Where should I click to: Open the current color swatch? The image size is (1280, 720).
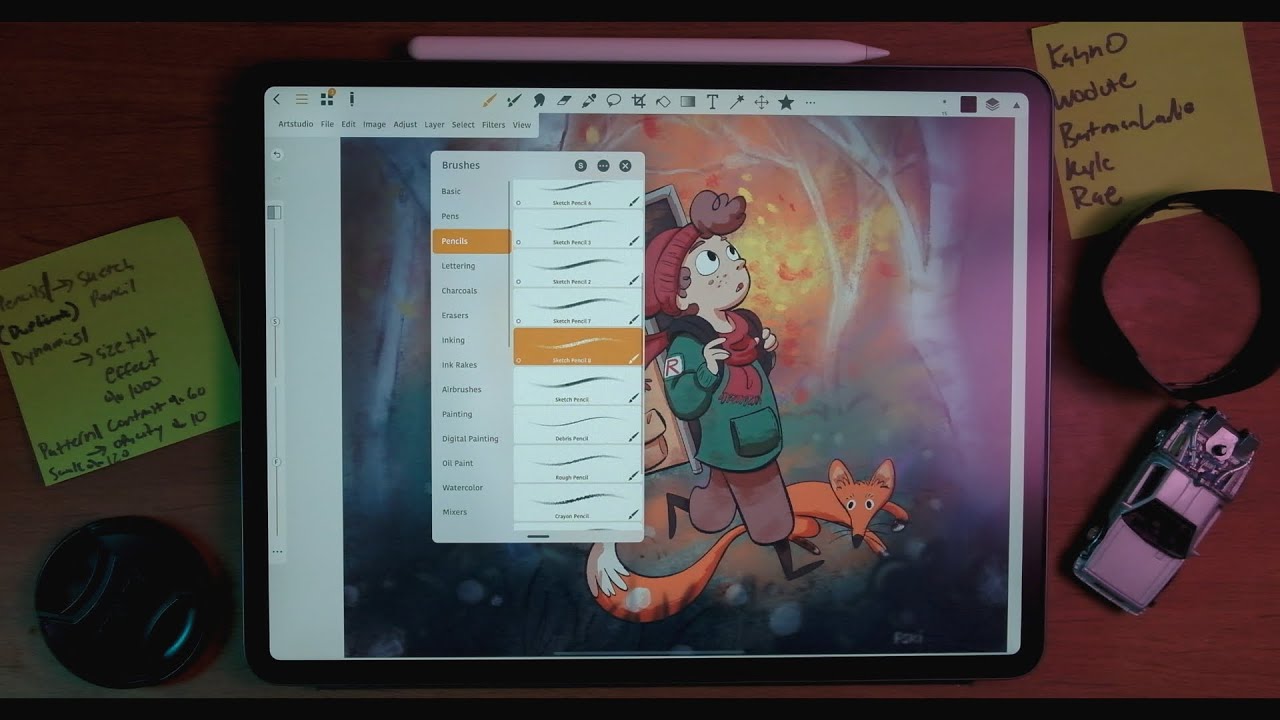(x=968, y=104)
